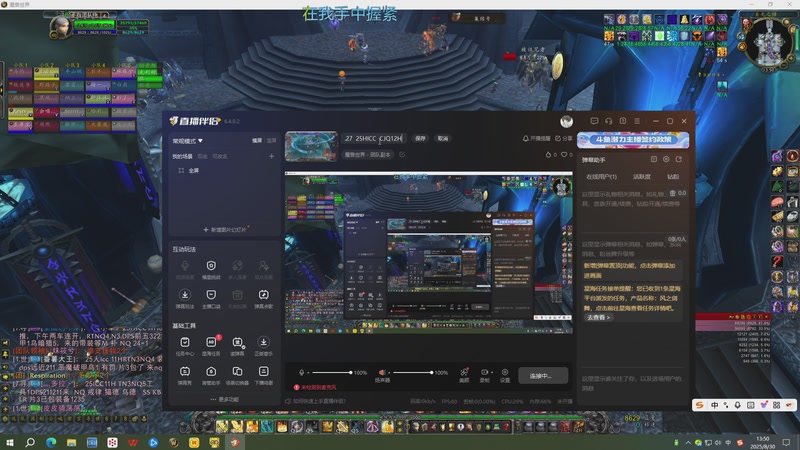
Task: Click the 魔兽世界 game category tag
Action: point(367,155)
